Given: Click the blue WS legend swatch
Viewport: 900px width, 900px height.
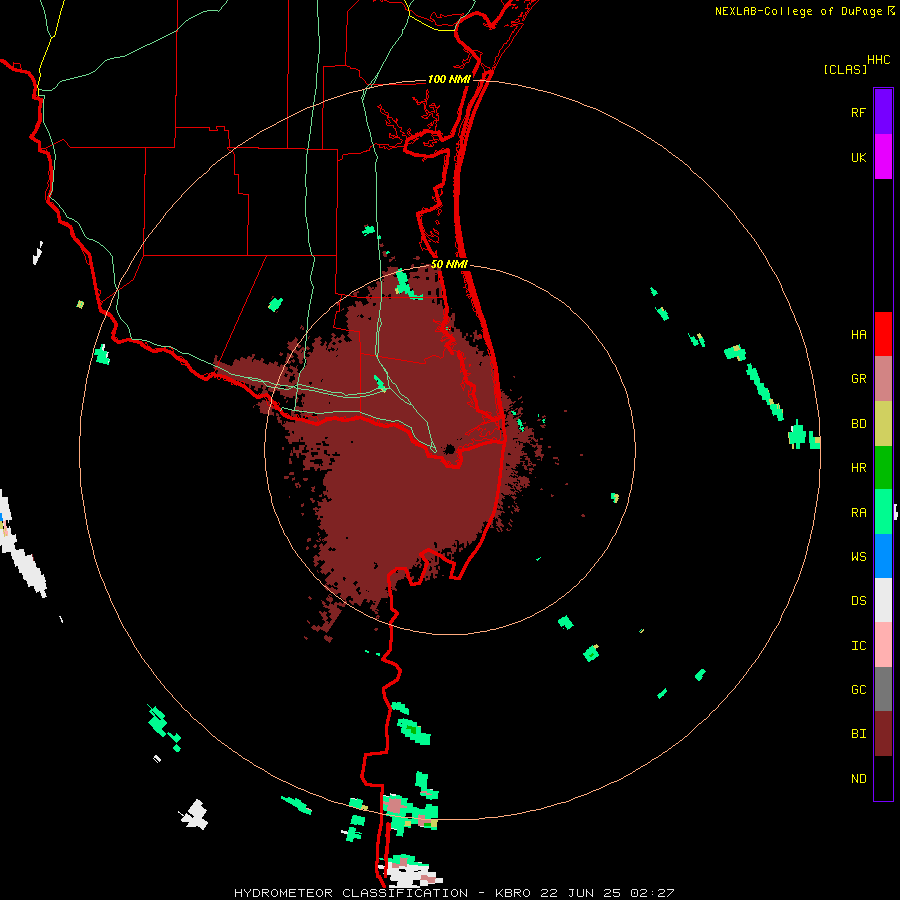Looking at the screenshot, I should [883, 556].
